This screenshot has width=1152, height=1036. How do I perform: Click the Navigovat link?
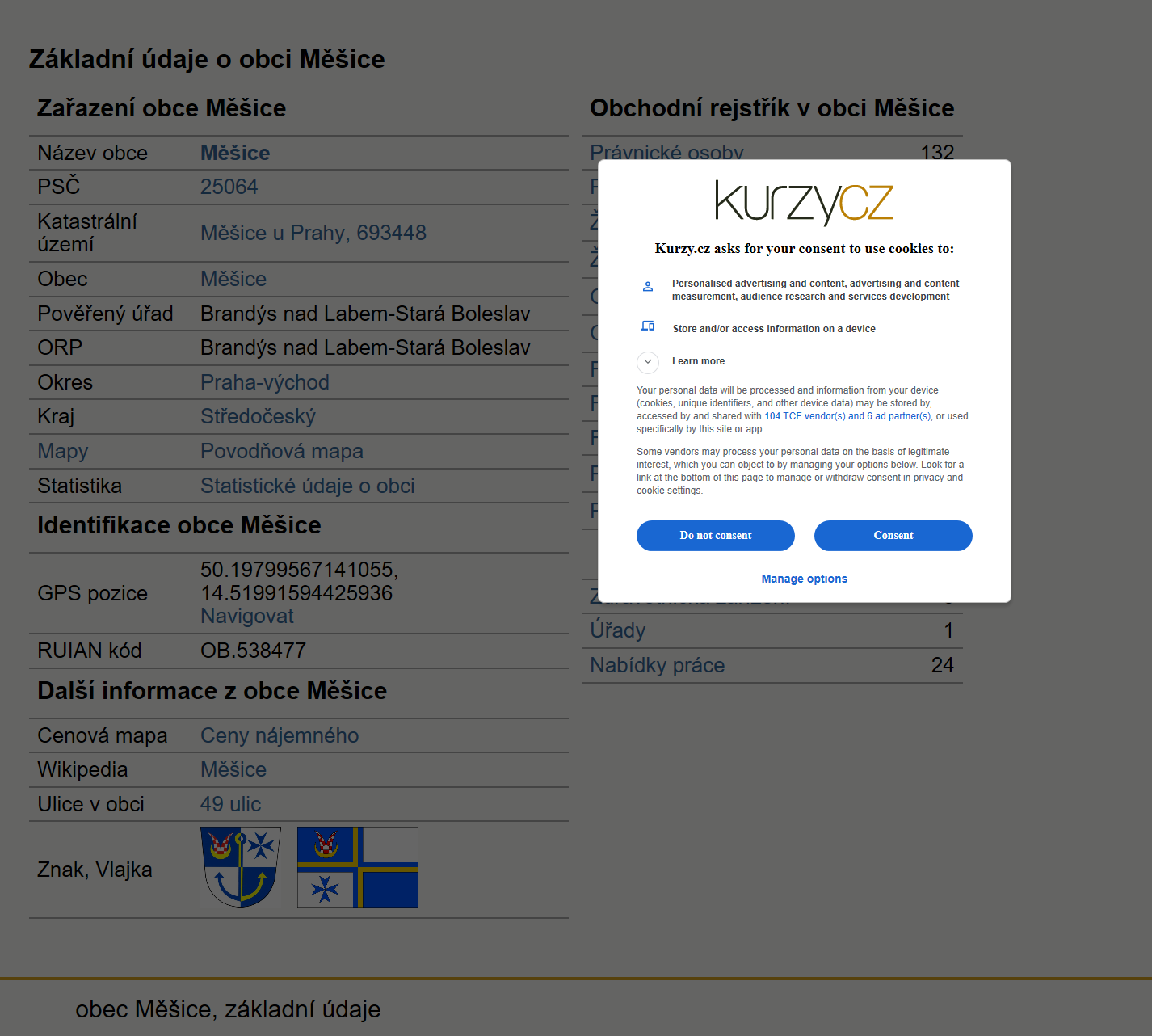(247, 616)
